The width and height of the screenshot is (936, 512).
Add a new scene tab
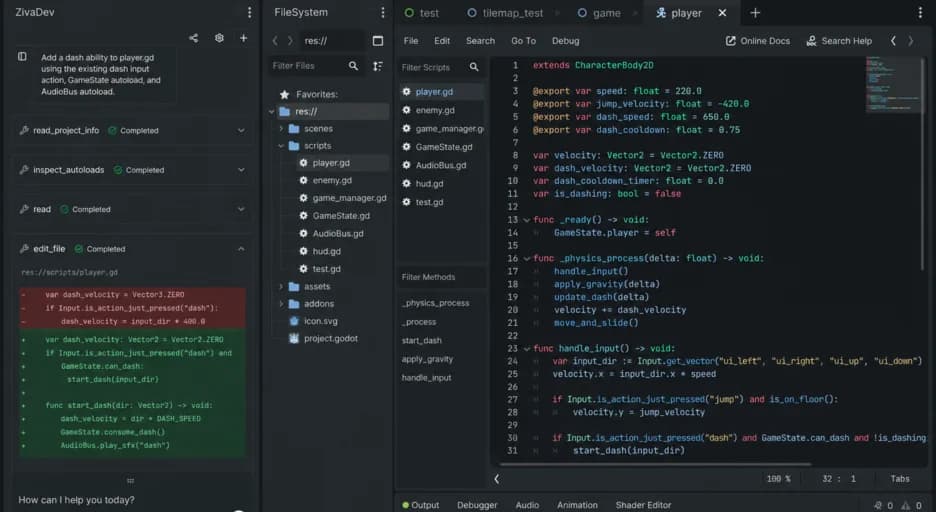coord(755,13)
